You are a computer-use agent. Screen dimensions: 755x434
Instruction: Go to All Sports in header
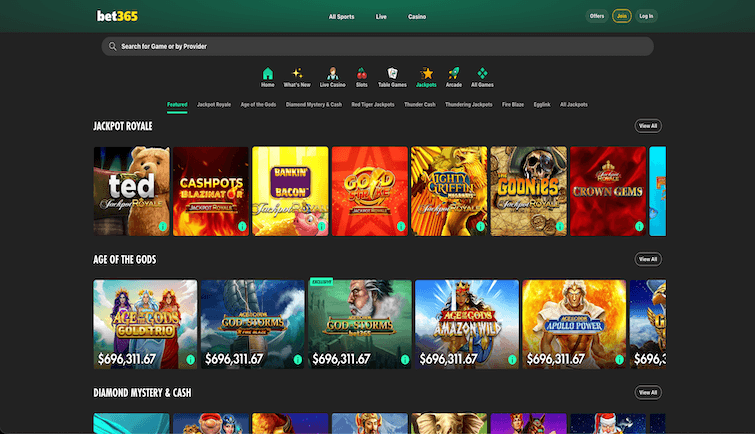click(x=341, y=16)
